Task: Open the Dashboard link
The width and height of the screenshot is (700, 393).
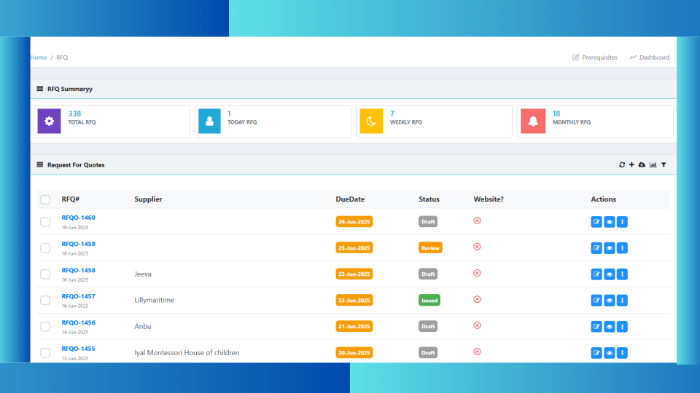Action: click(650, 58)
